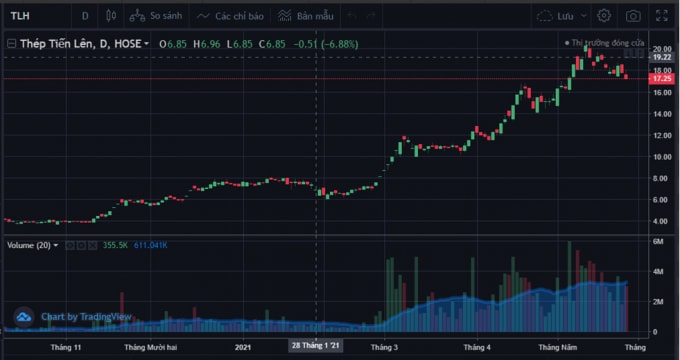Expand the arrow next to Lưu
The image size is (680, 360).
coord(584,16)
